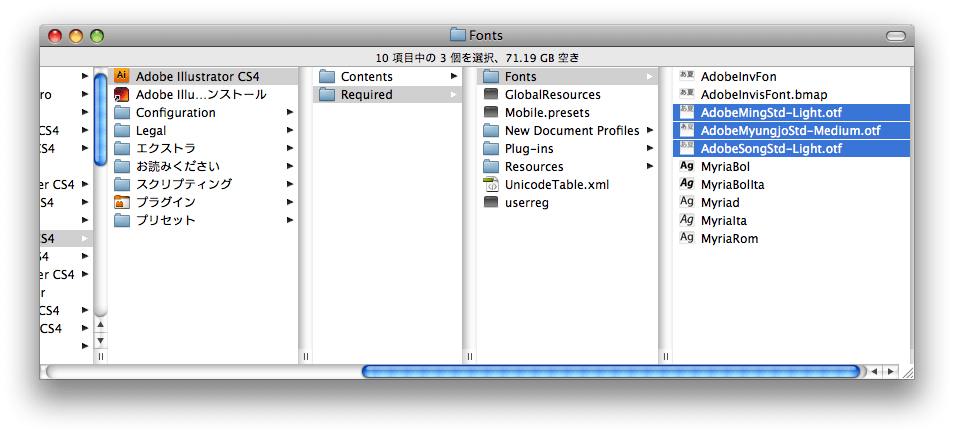Select the お読みください folder name

pyautogui.click(x=178, y=166)
